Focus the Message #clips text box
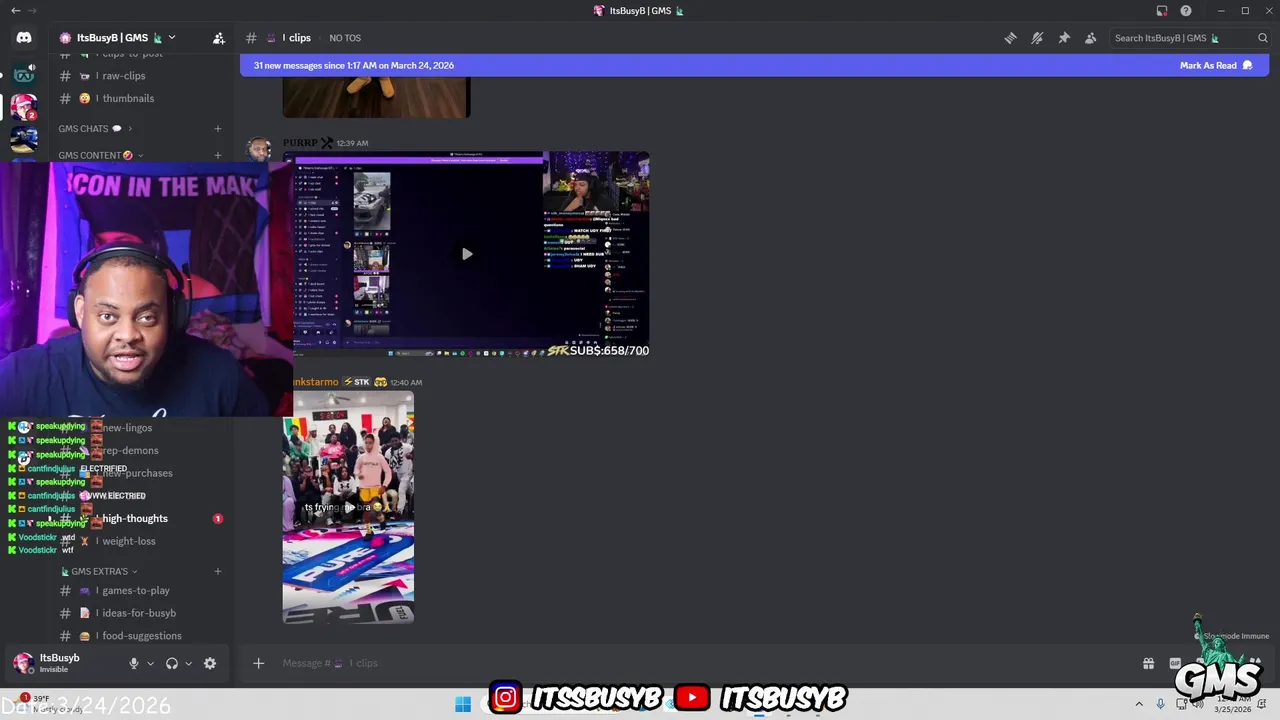This screenshot has width=1280, height=720. click(x=700, y=663)
